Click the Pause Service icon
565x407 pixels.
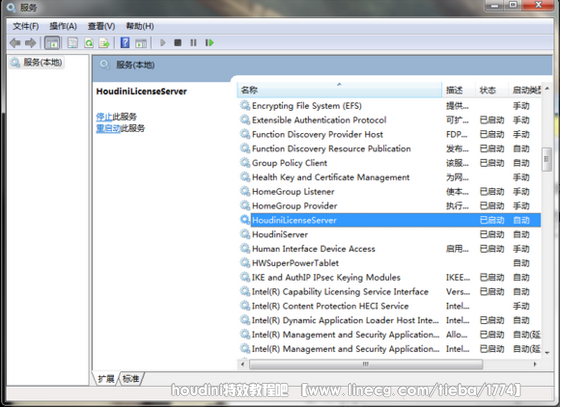[x=193, y=43]
